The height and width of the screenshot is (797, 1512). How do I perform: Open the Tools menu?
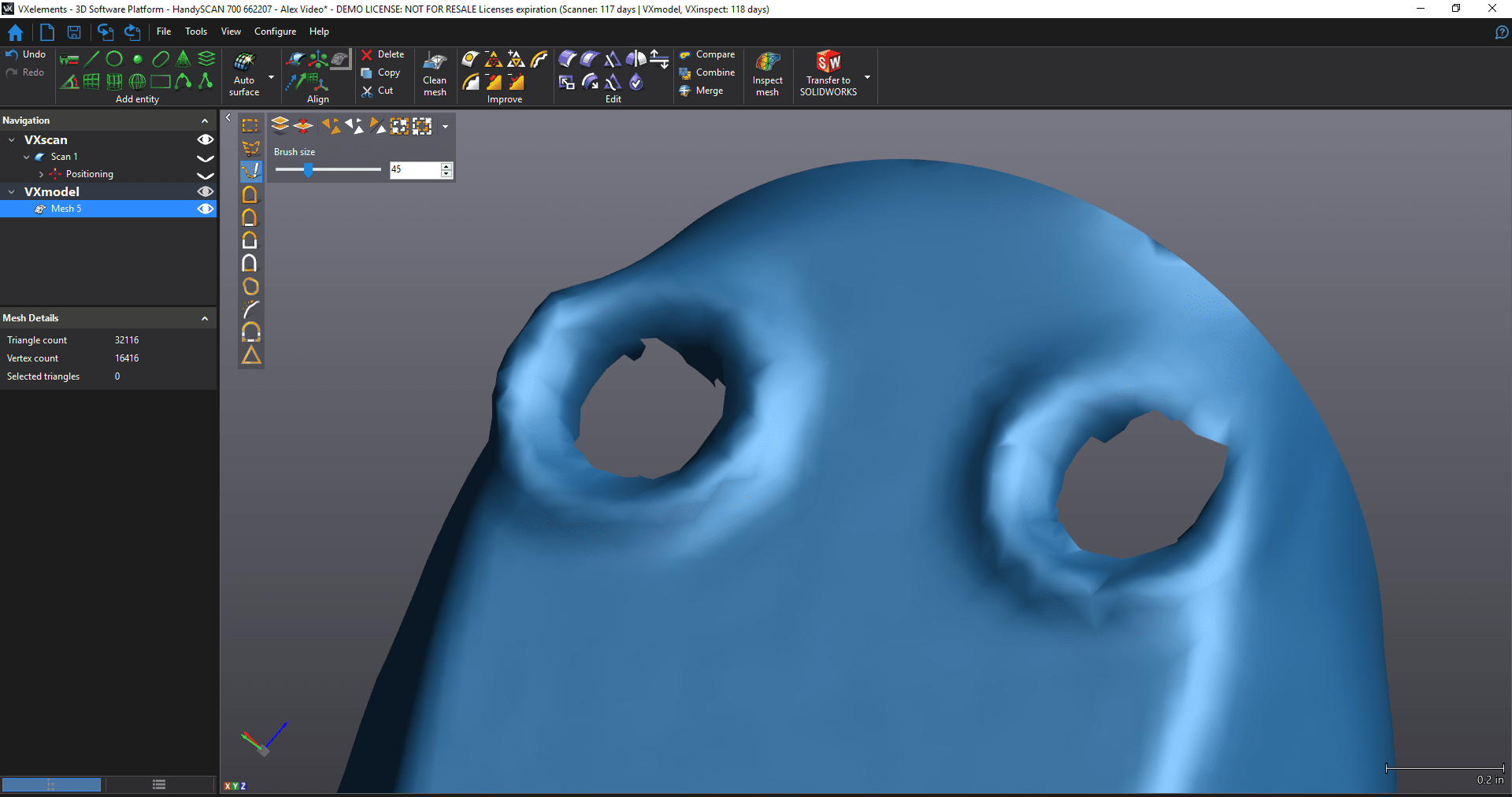(x=195, y=32)
